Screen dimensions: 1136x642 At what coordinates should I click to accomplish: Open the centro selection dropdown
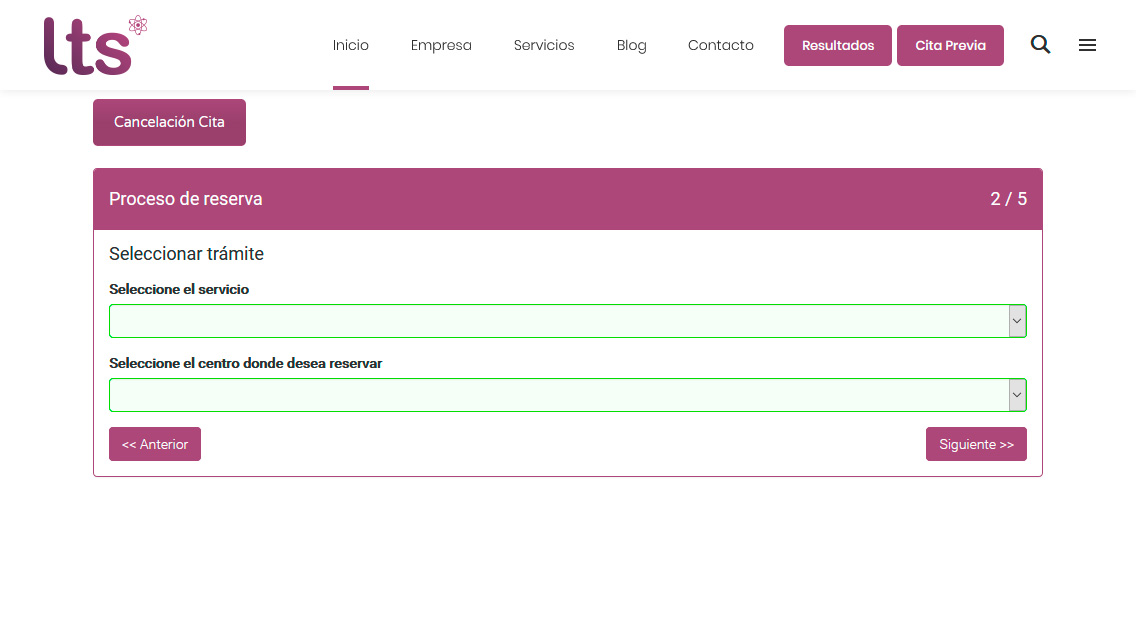click(567, 395)
